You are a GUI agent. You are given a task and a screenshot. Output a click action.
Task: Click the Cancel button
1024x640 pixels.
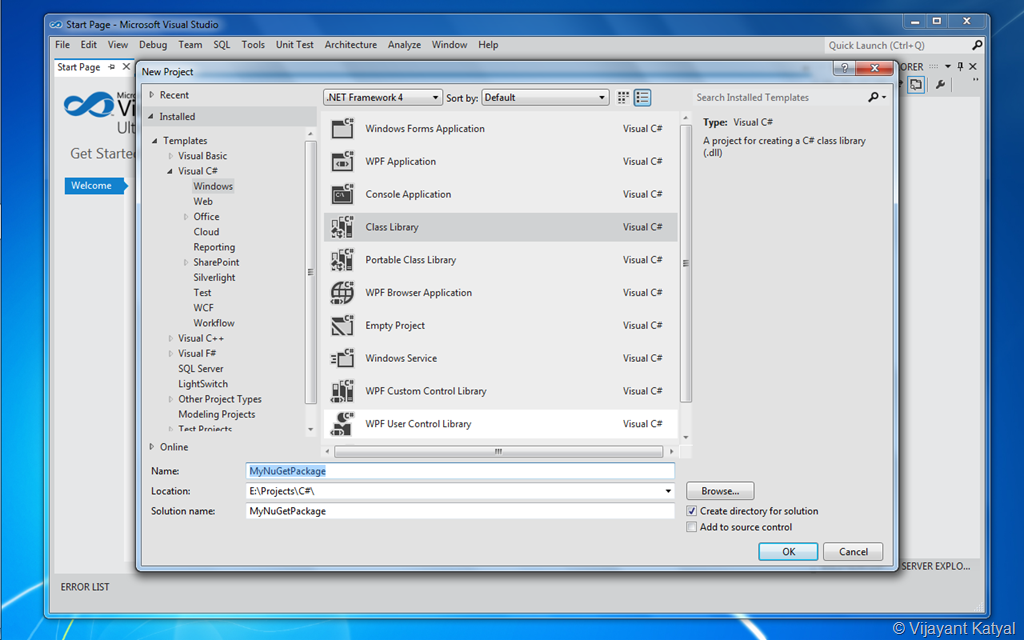[853, 552]
